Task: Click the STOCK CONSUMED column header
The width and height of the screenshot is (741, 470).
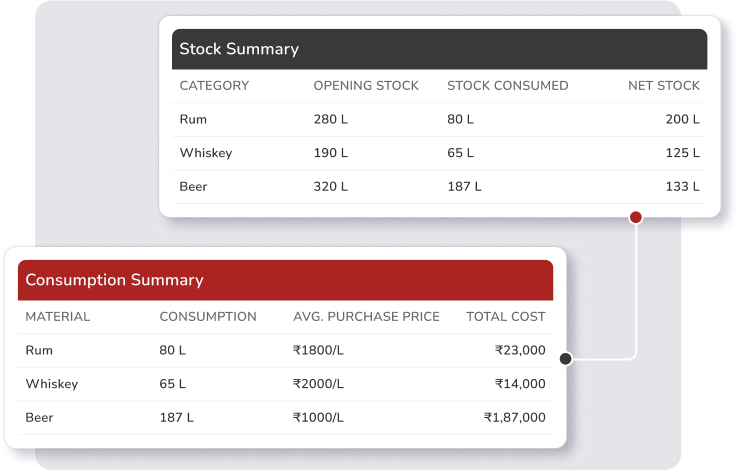Action: tap(507, 86)
